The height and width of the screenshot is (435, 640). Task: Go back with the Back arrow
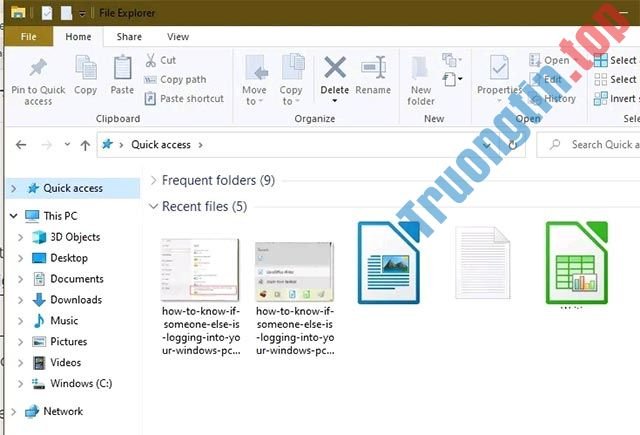click(21, 145)
